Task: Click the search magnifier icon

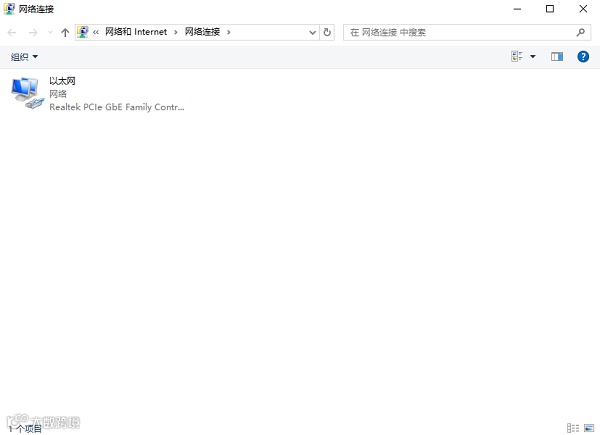Action: [581, 33]
